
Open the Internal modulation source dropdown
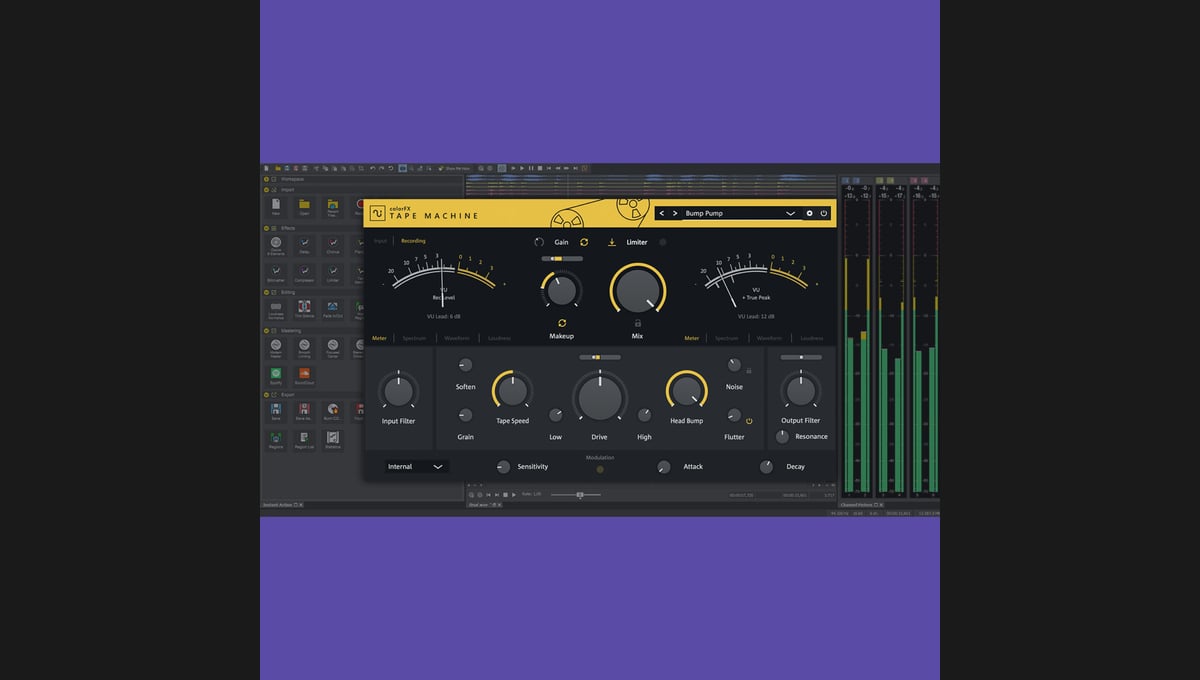pos(416,467)
